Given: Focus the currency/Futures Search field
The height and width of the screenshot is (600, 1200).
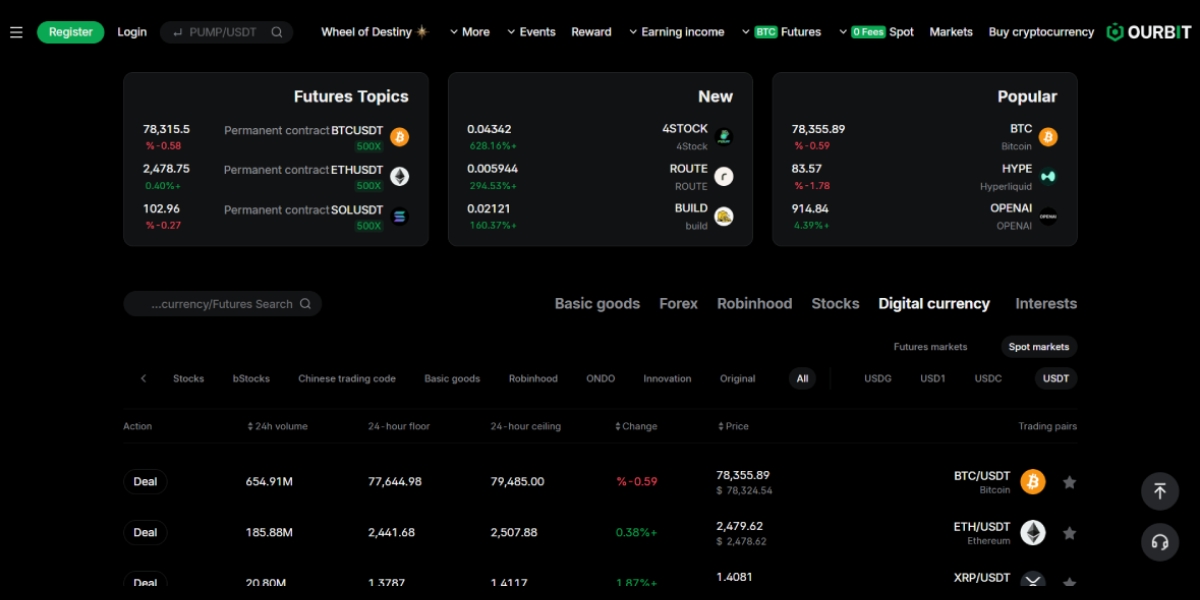Looking at the screenshot, I should click(x=222, y=304).
